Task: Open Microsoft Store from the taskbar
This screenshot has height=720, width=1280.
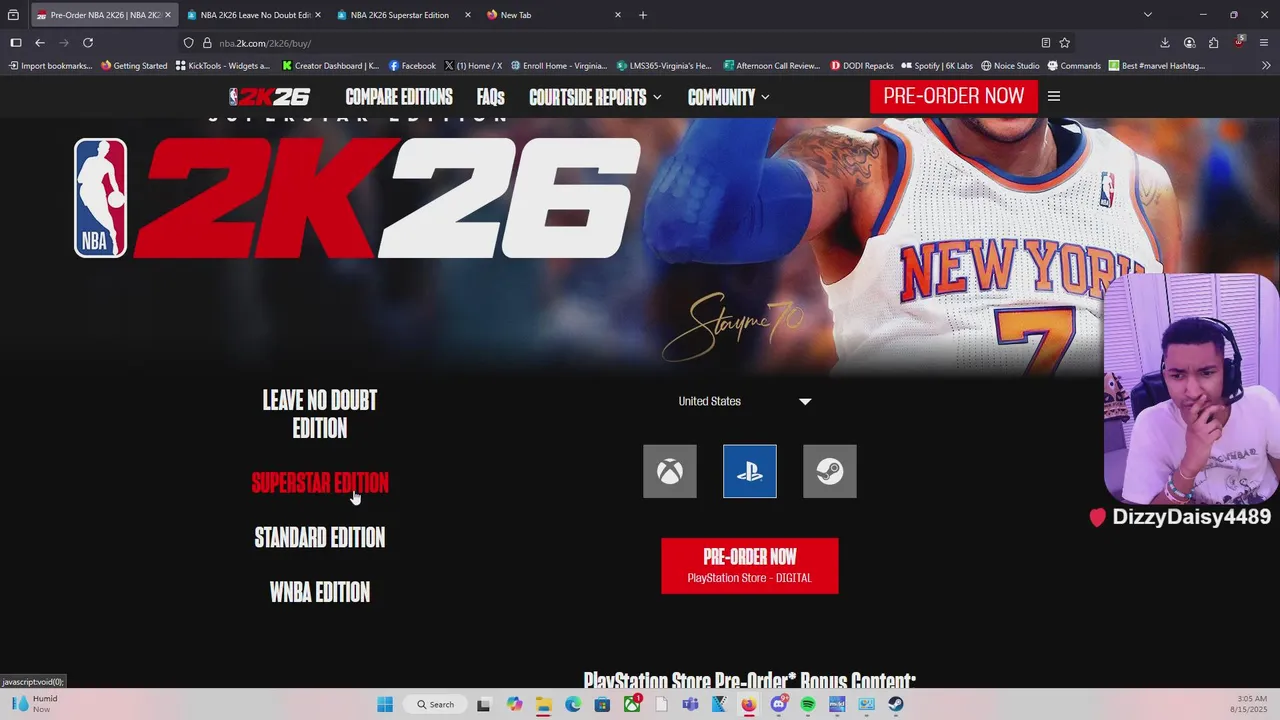Action: pos(602,704)
